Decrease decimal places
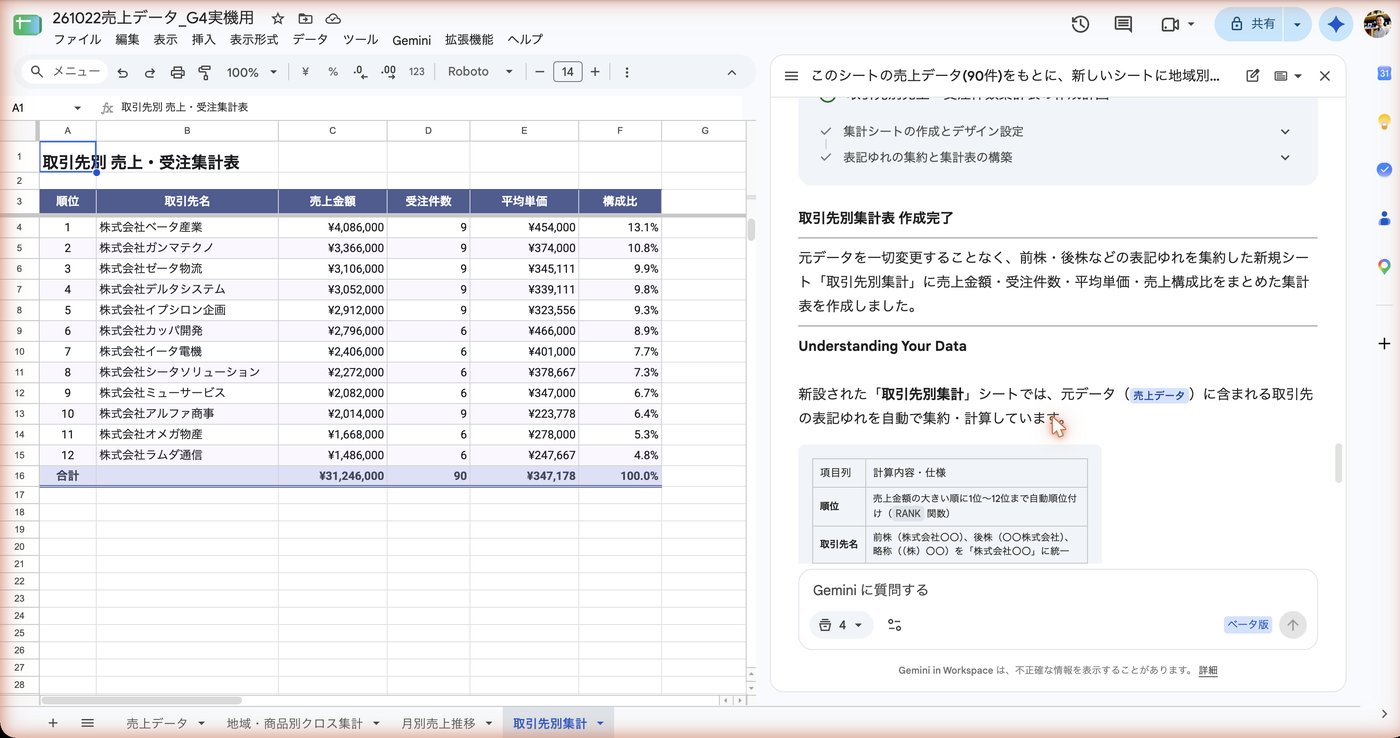 click(361, 72)
